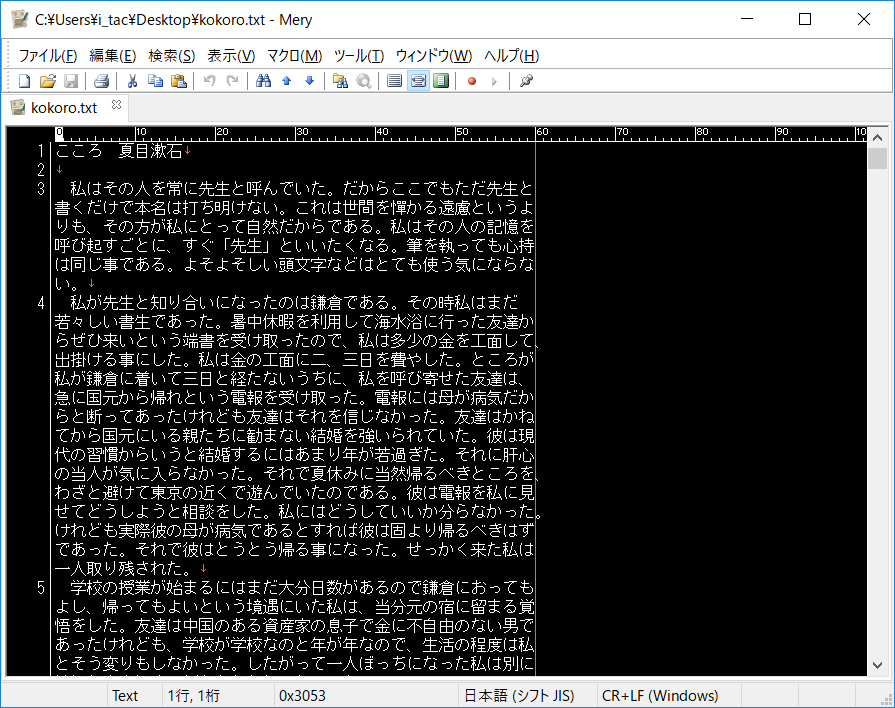Click line number 4 in the margin

(x=41, y=303)
